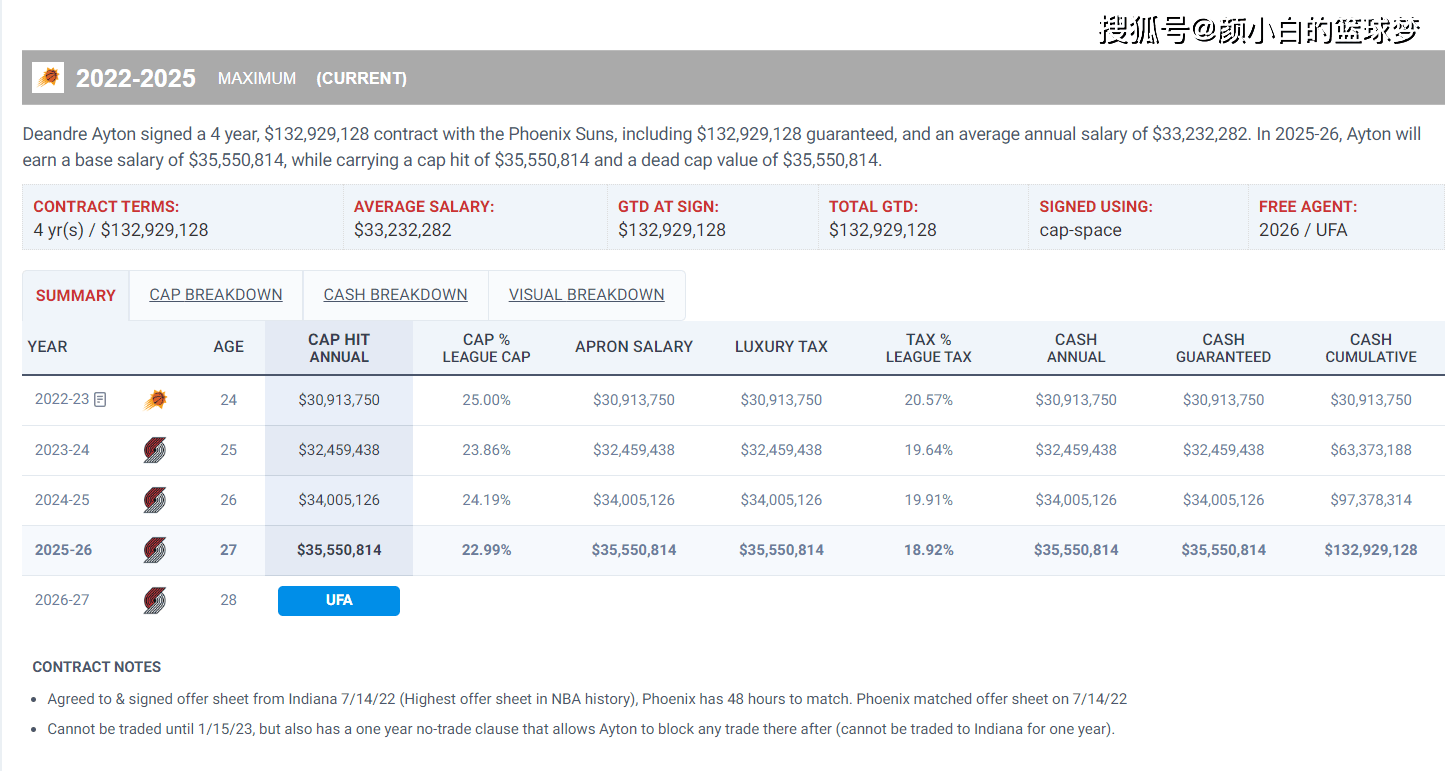Click the CAP % LEAGUE CAP header
The width and height of the screenshot is (1454, 771).
(487, 348)
